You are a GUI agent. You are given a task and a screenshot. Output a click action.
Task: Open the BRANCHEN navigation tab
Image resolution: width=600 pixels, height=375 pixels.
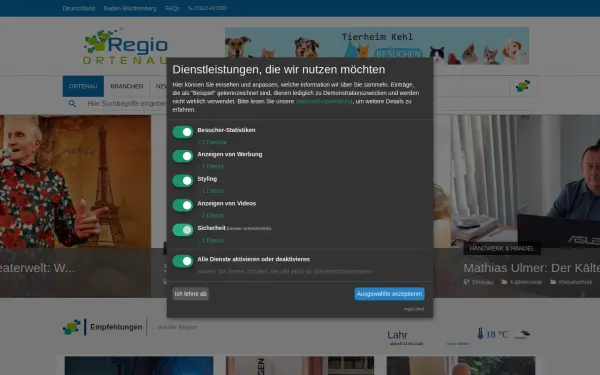tap(127, 86)
